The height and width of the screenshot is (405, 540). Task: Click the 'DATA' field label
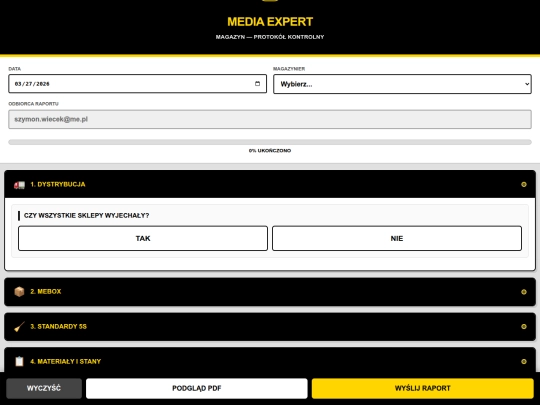[x=14, y=69]
